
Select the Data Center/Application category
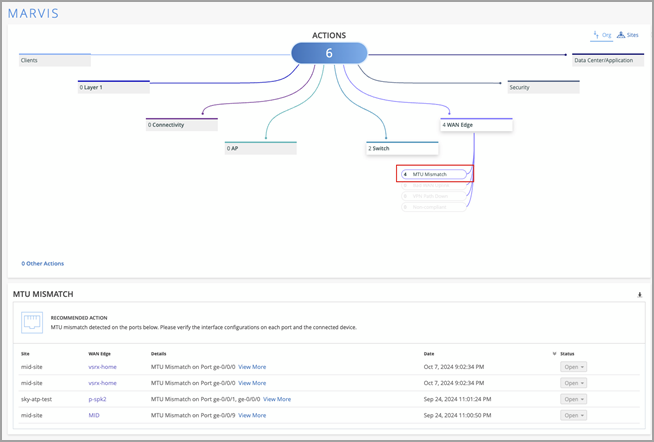click(x=607, y=60)
